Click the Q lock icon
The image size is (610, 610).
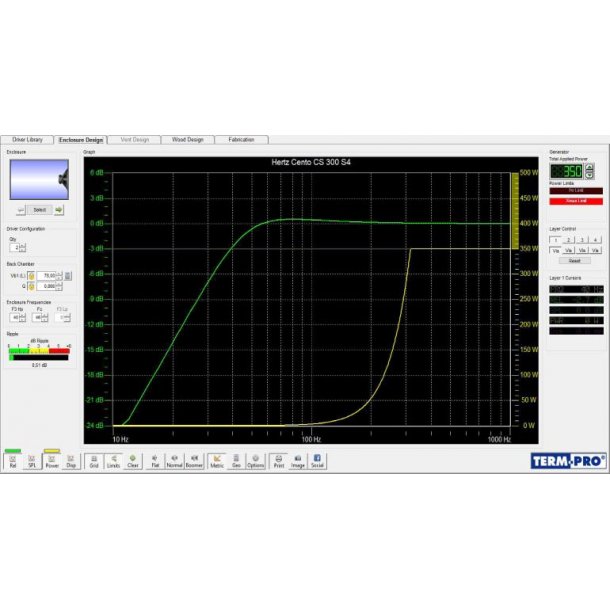click(32, 286)
